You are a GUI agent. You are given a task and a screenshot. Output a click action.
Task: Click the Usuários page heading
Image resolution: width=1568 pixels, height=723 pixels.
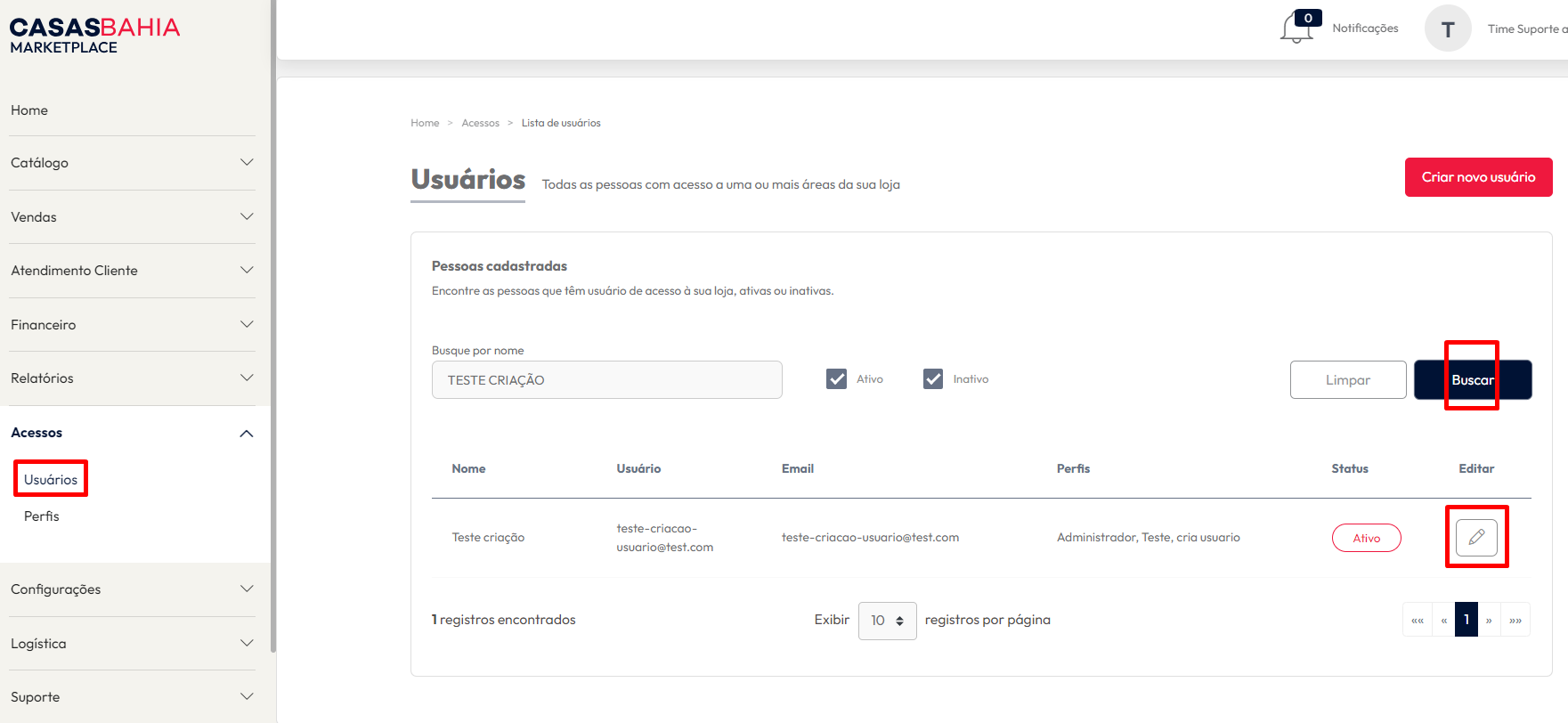(468, 180)
